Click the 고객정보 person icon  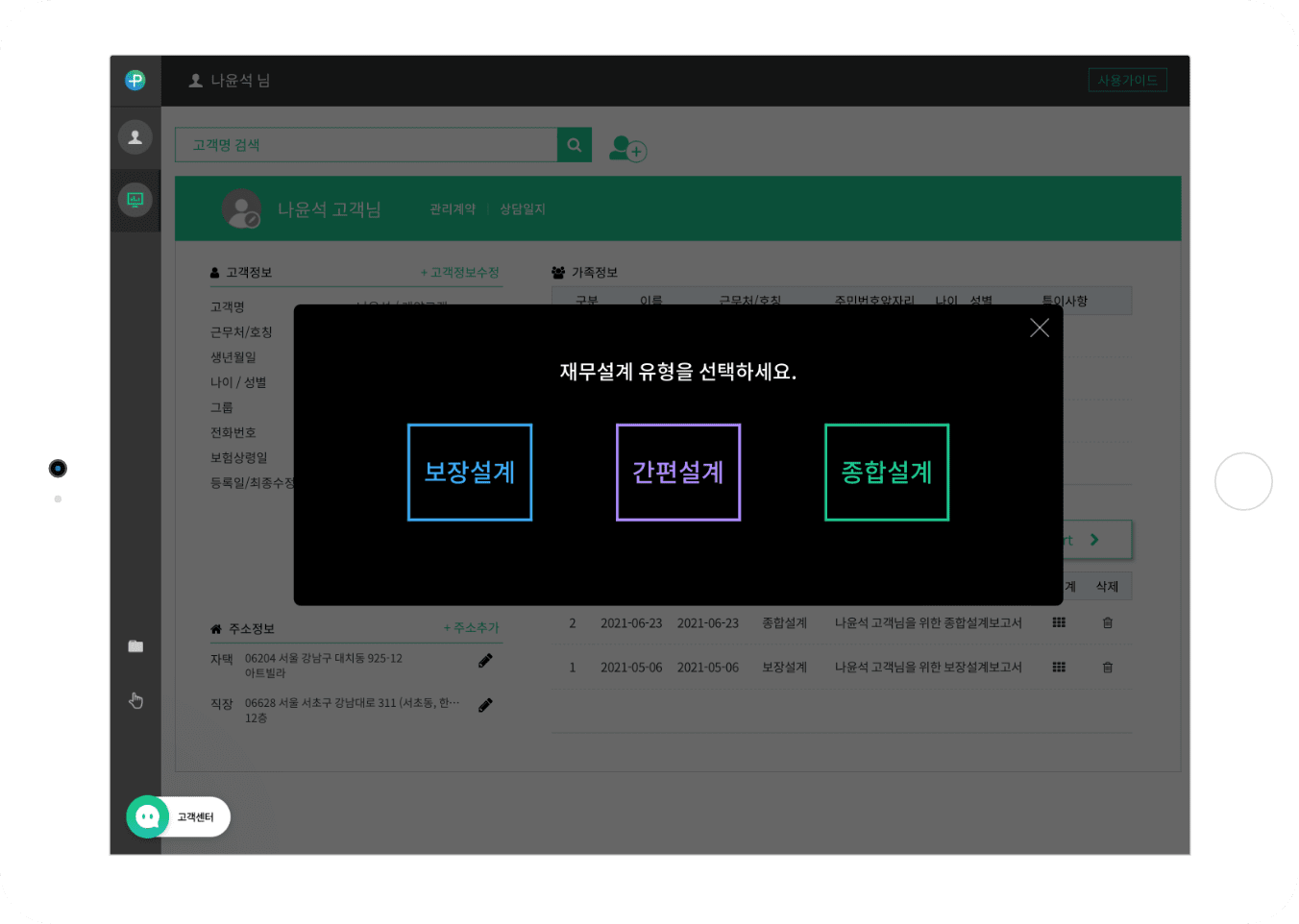pyautogui.click(x=215, y=273)
